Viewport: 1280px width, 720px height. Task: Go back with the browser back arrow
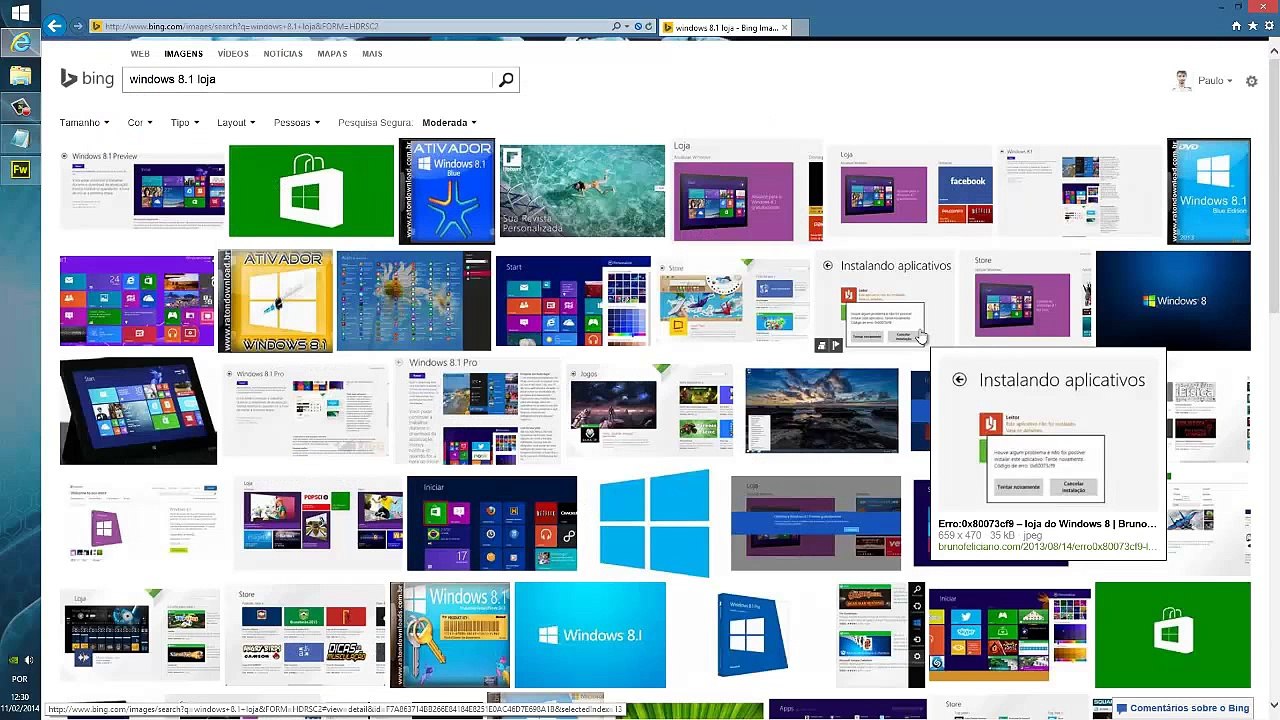pos(55,26)
